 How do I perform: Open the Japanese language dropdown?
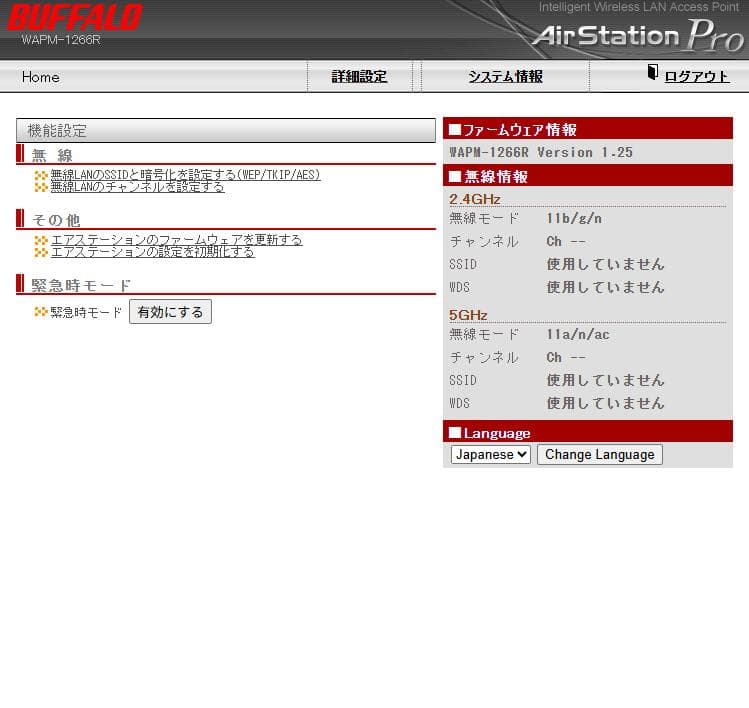click(x=491, y=454)
